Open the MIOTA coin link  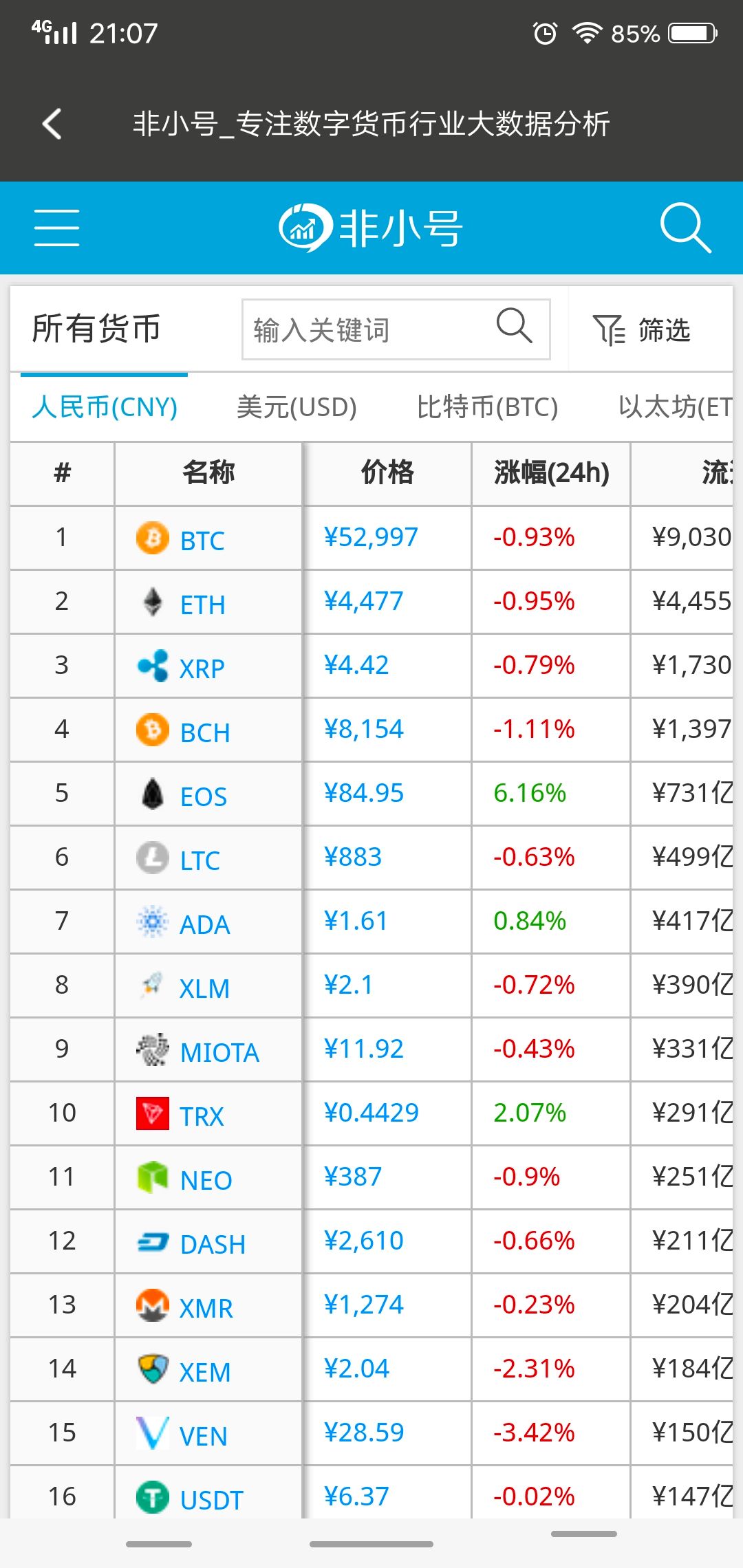[x=219, y=1052]
